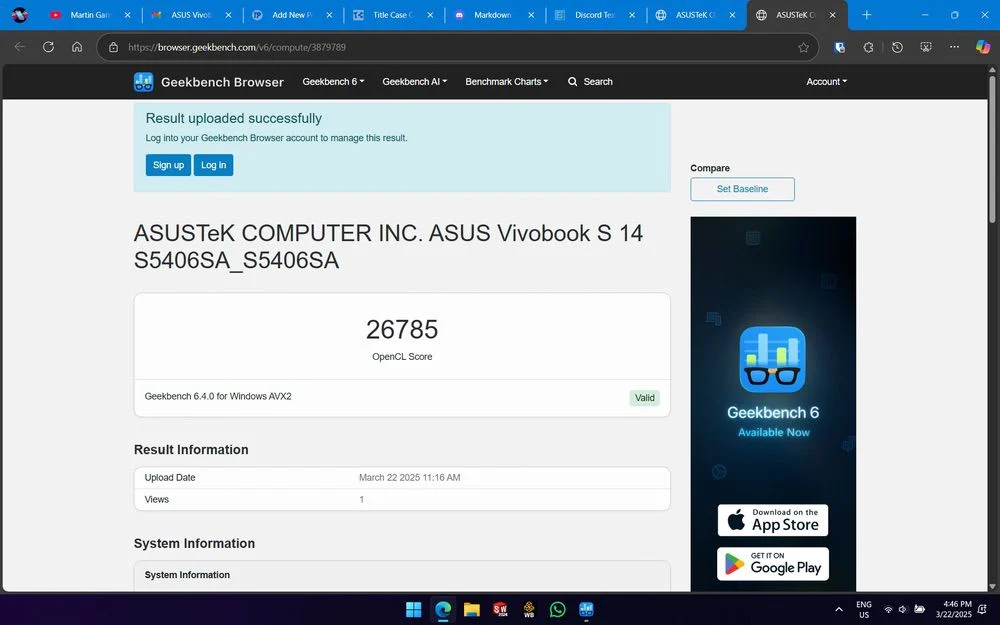Click the browser profile avatar icon

pyautogui.click(x=20, y=15)
